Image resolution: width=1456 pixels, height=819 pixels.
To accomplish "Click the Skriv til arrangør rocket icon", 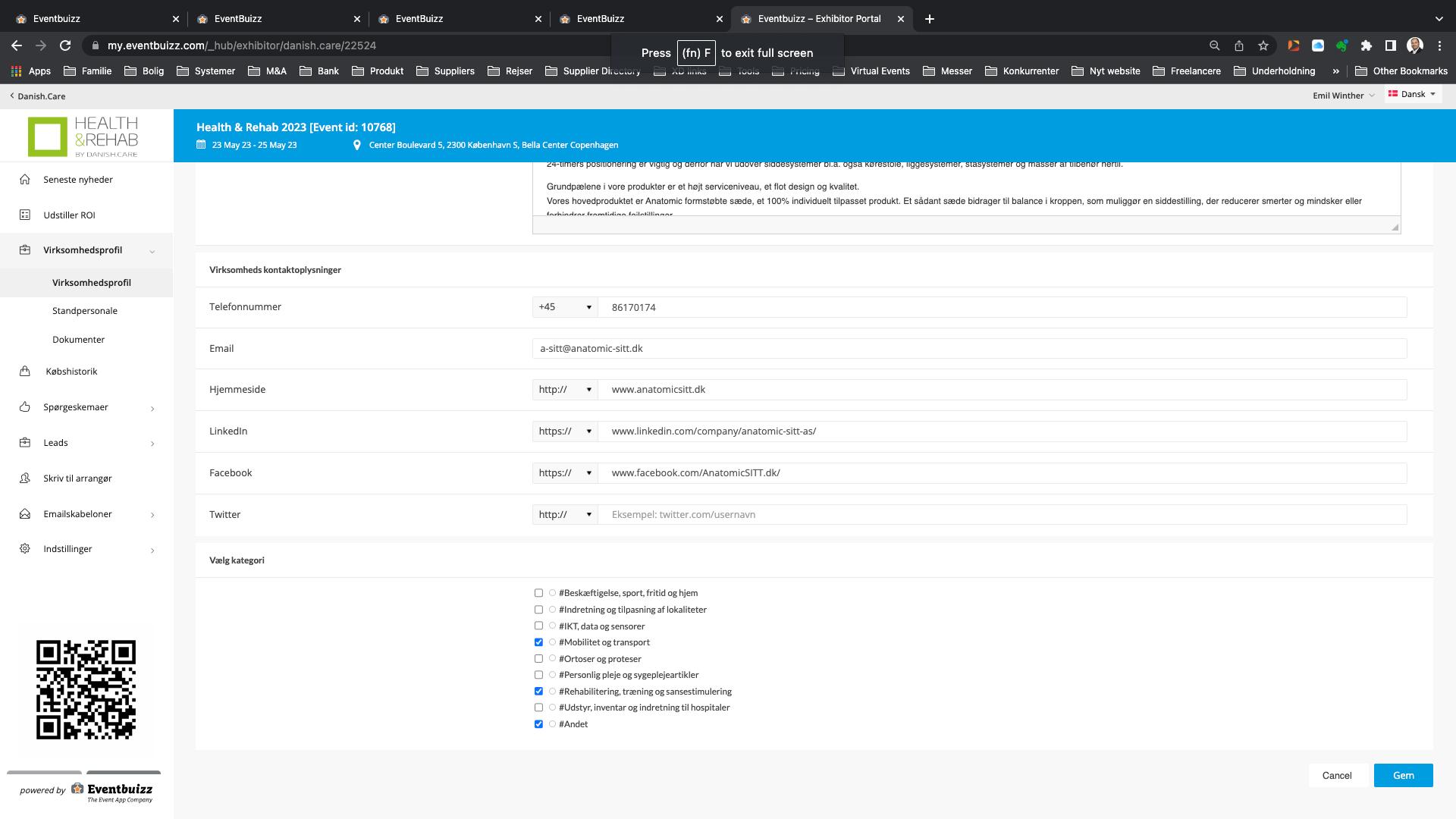I will [x=25, y=479].
